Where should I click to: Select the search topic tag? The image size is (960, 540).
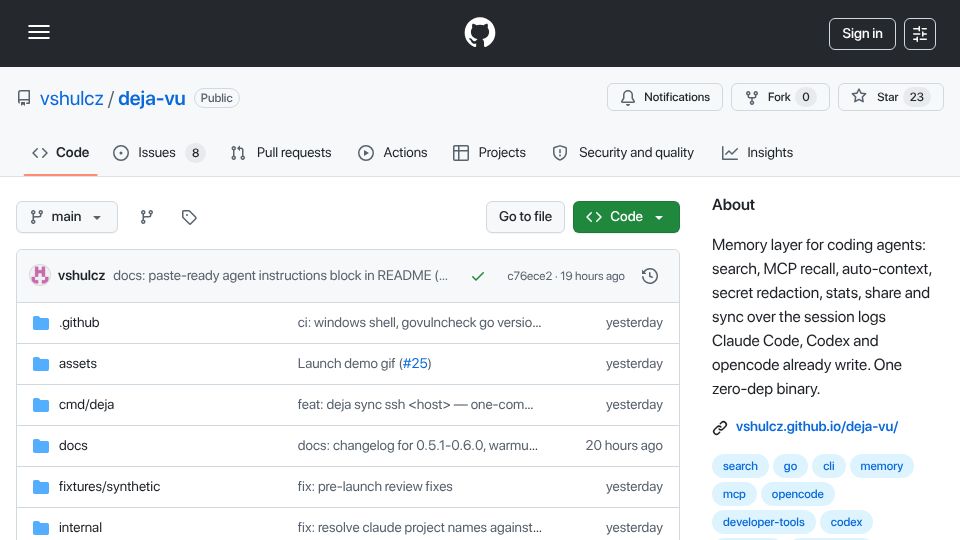pos(740,466)
